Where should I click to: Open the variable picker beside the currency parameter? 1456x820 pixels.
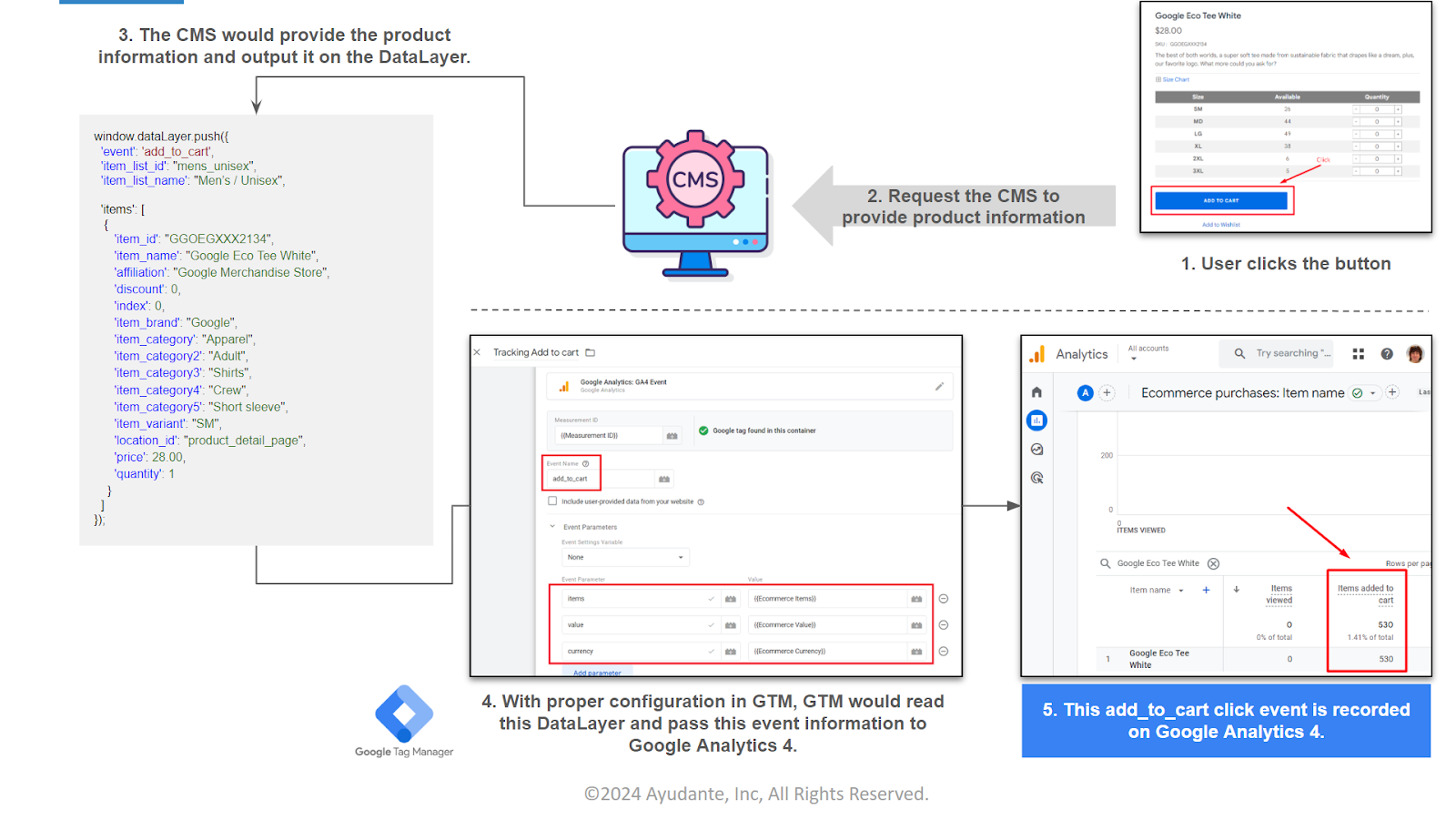730,652
